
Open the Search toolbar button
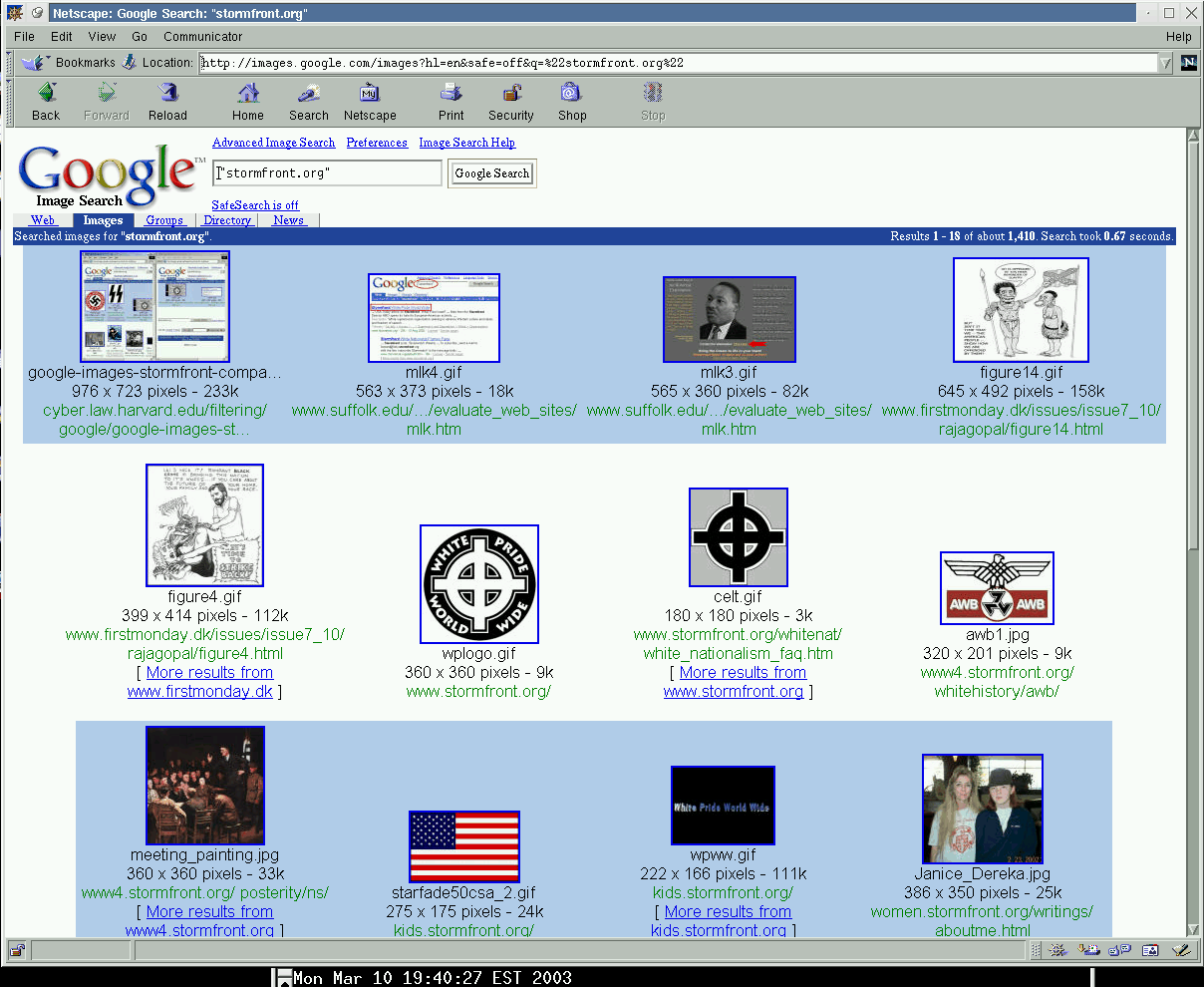[309, 102]
